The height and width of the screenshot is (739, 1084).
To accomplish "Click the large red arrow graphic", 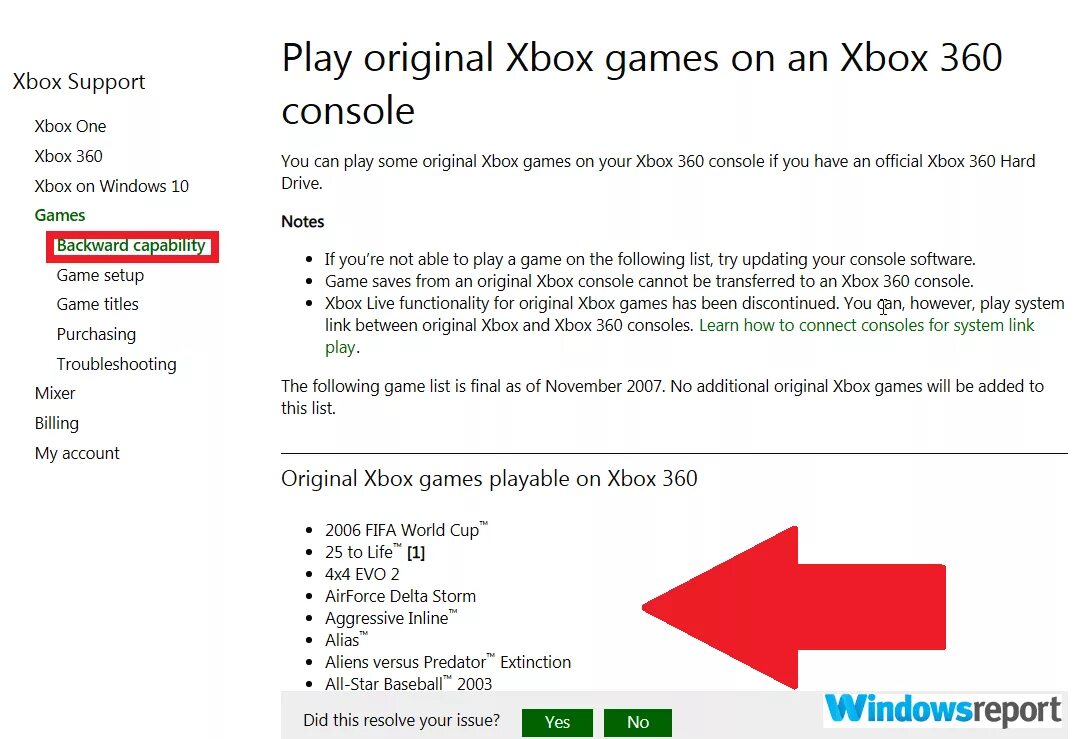I will click(794, 608).
